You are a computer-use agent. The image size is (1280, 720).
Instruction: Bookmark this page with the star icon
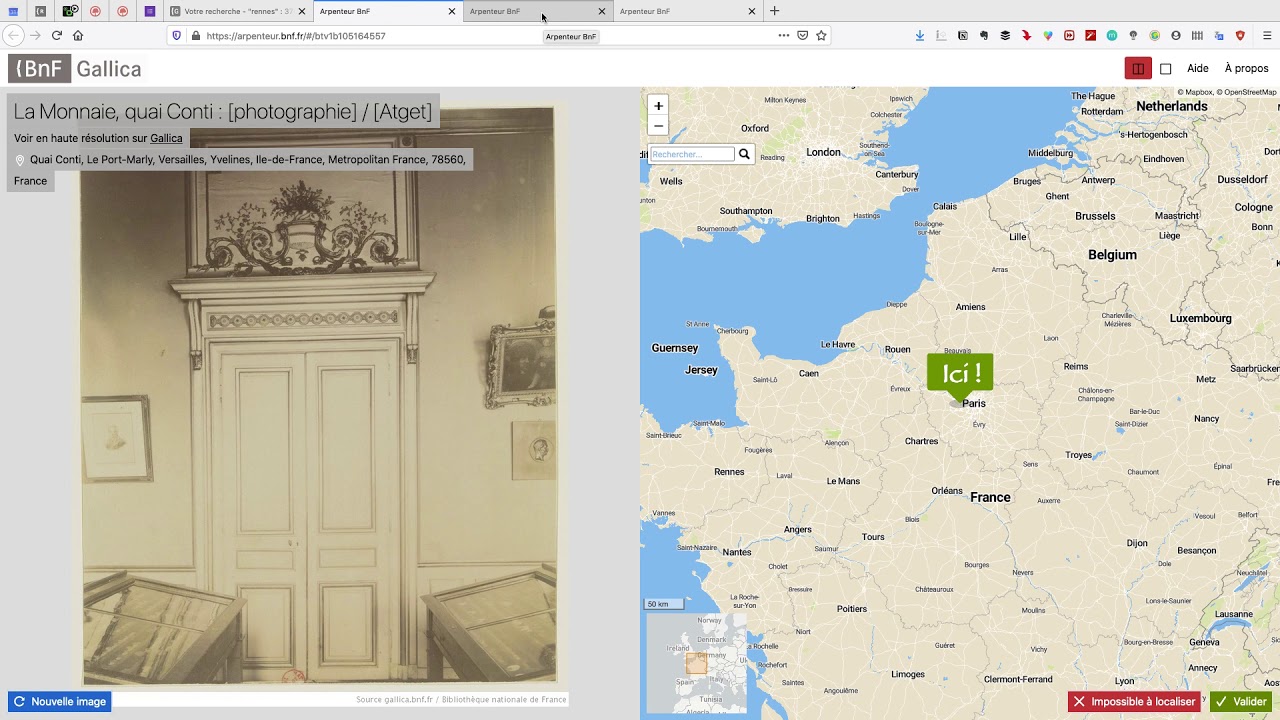point(821,35)
